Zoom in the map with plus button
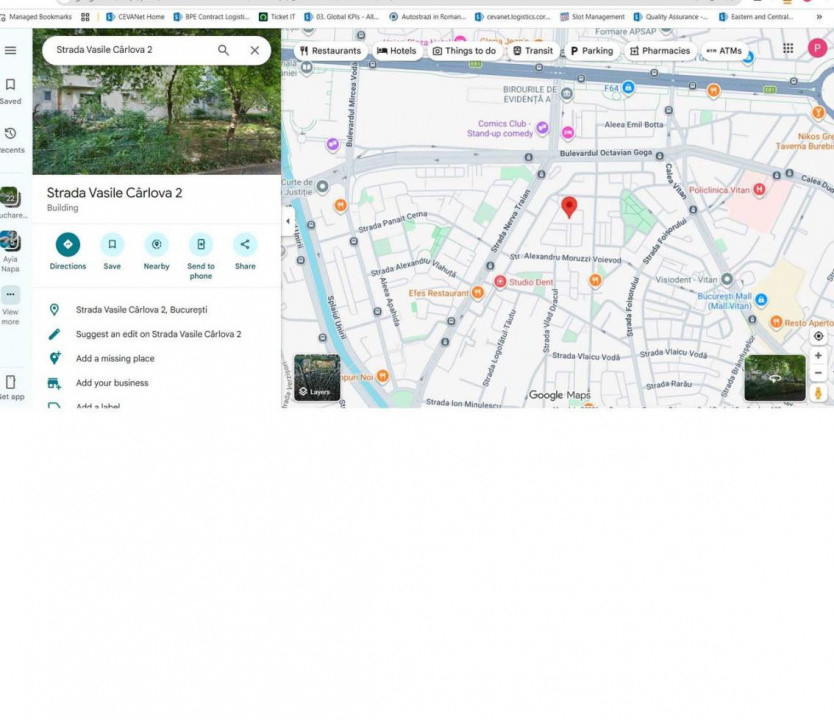 (x=818, y=356)
